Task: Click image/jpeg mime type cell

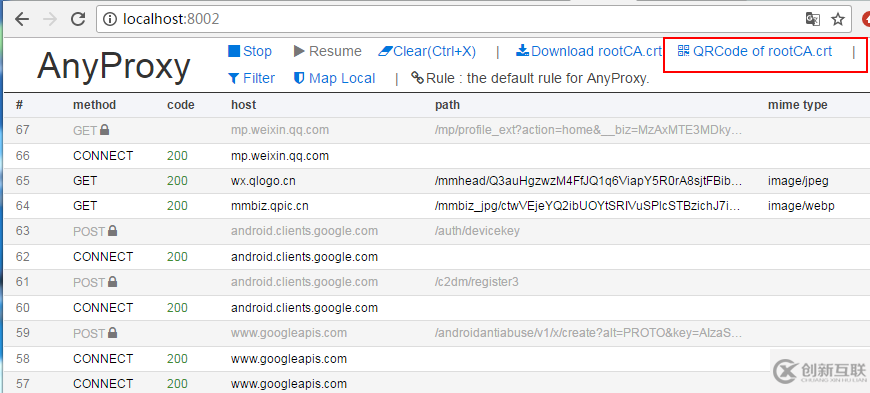Action: (x=798, y=181)
